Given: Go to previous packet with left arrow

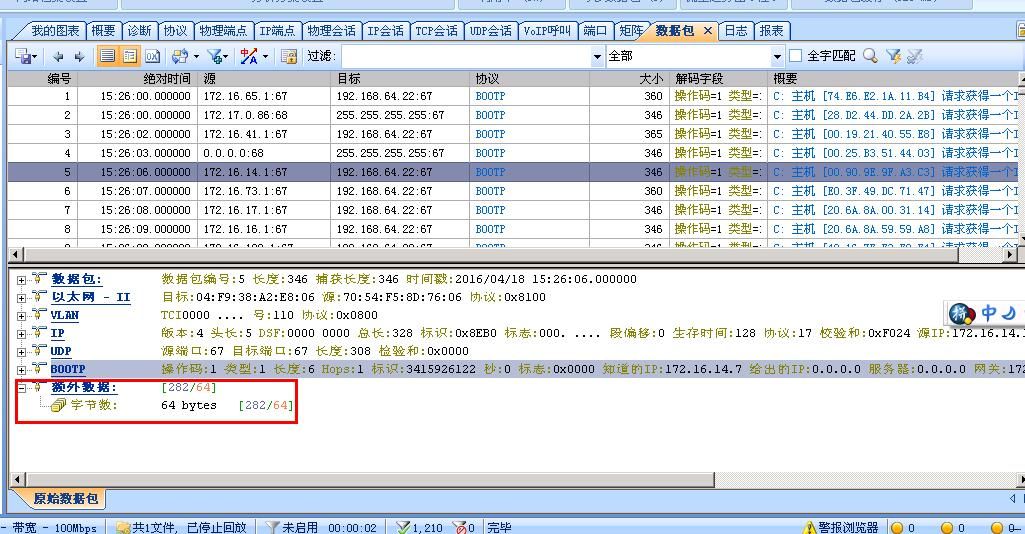Looking at the screenshot, I should tap(58, 56).
